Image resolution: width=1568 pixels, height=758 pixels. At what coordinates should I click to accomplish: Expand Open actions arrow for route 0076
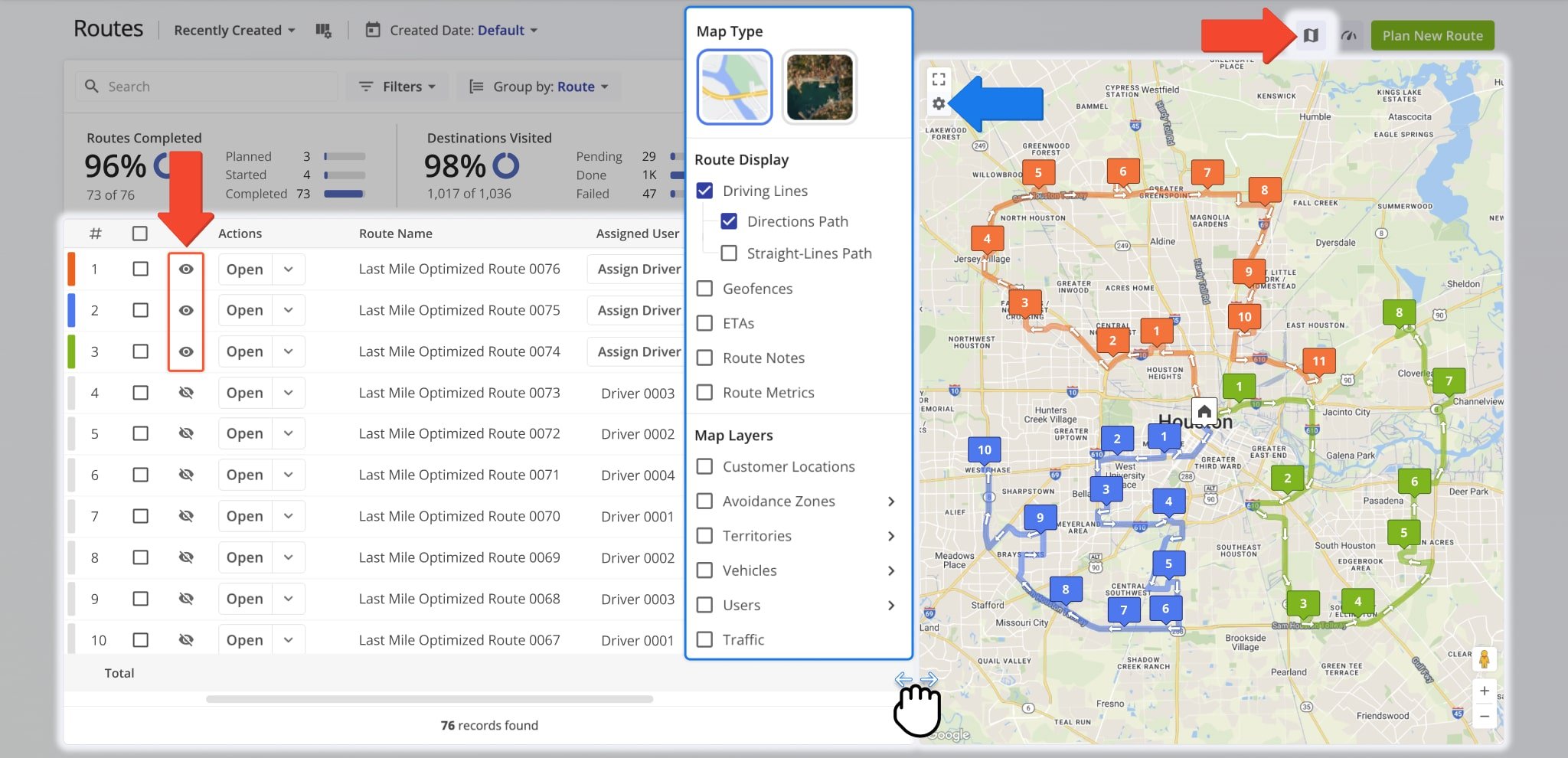289,270
